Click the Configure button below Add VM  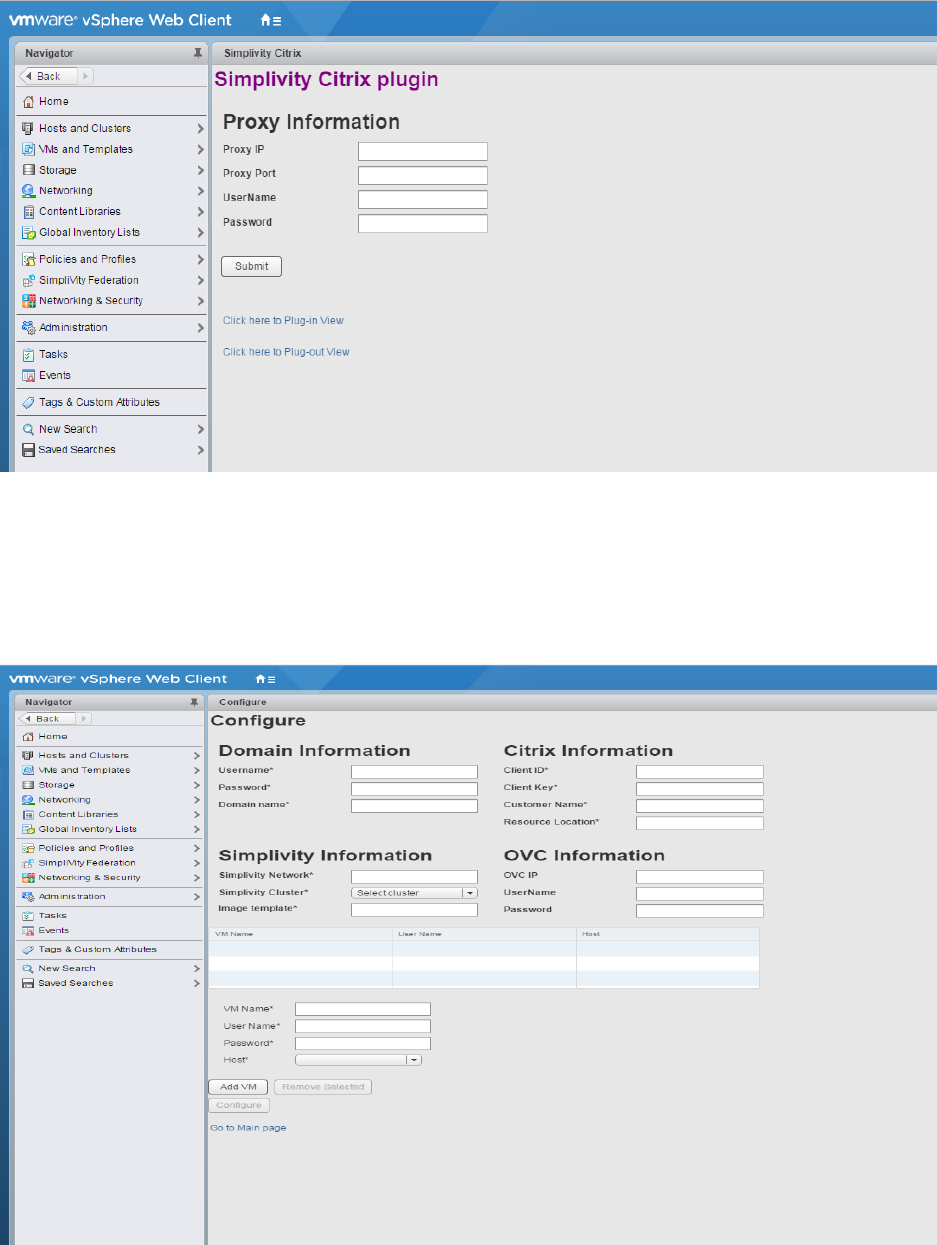(238, 1105)
